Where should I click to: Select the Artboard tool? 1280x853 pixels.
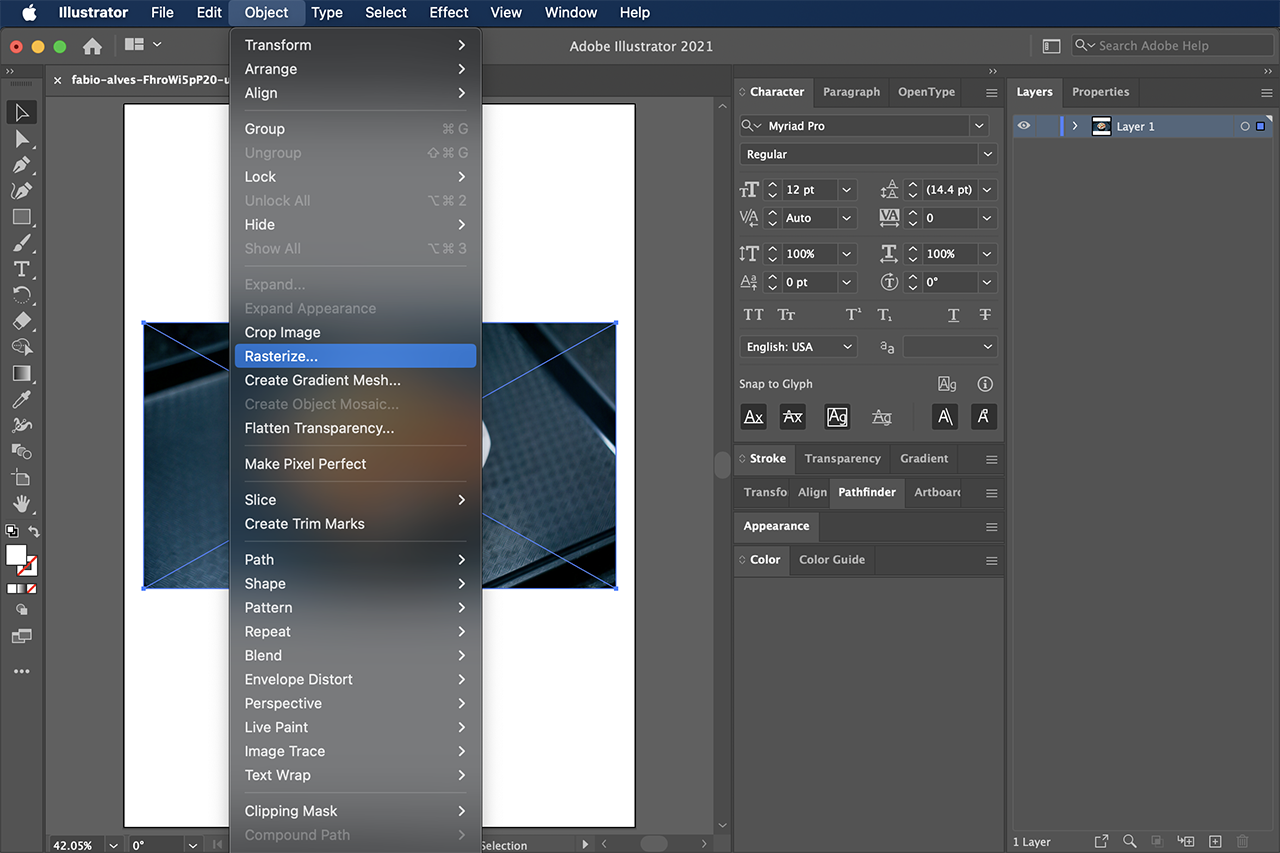[22, 478]
